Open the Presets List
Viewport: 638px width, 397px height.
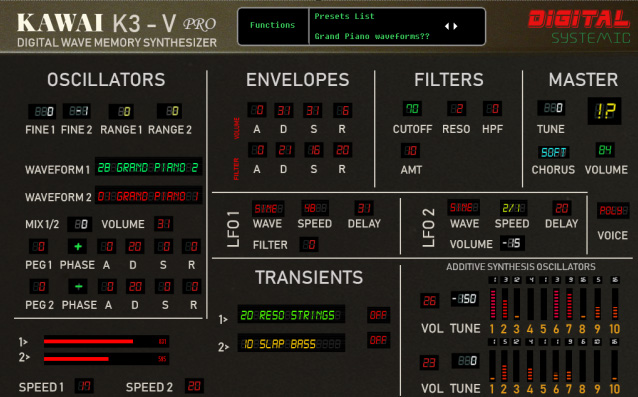(344, 16)
